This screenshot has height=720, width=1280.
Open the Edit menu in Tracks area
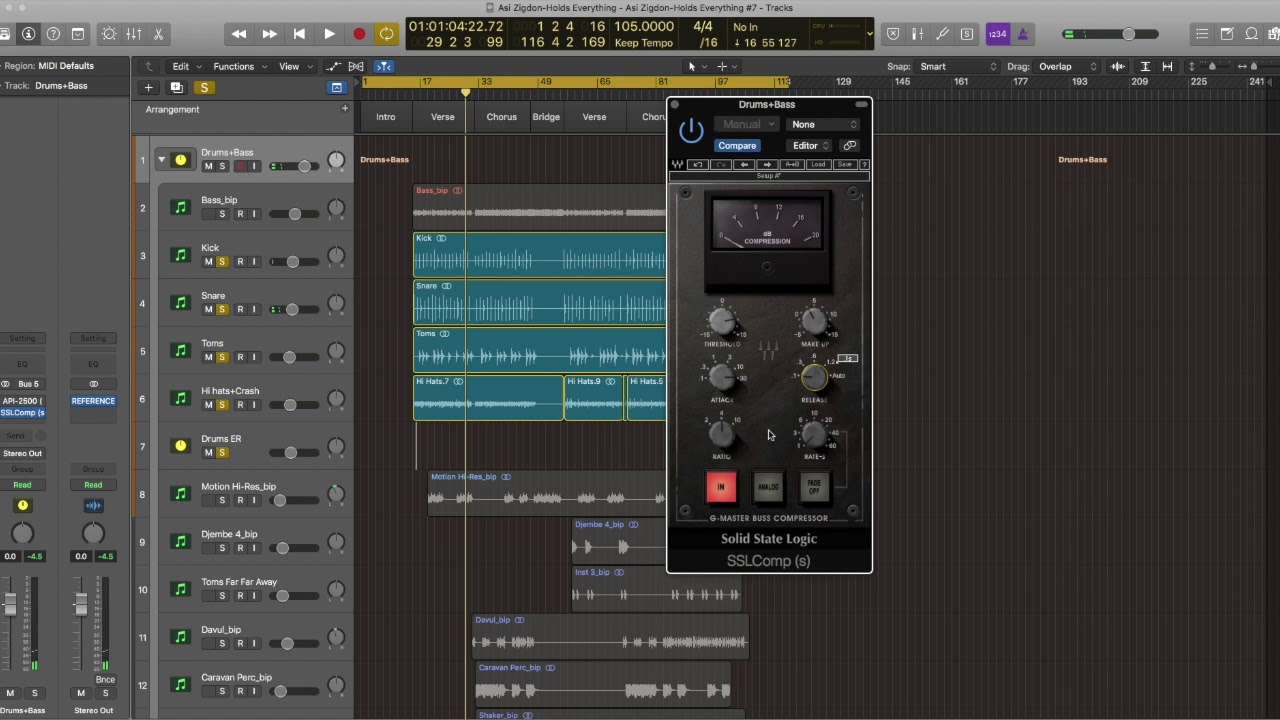tap(185, 66)
